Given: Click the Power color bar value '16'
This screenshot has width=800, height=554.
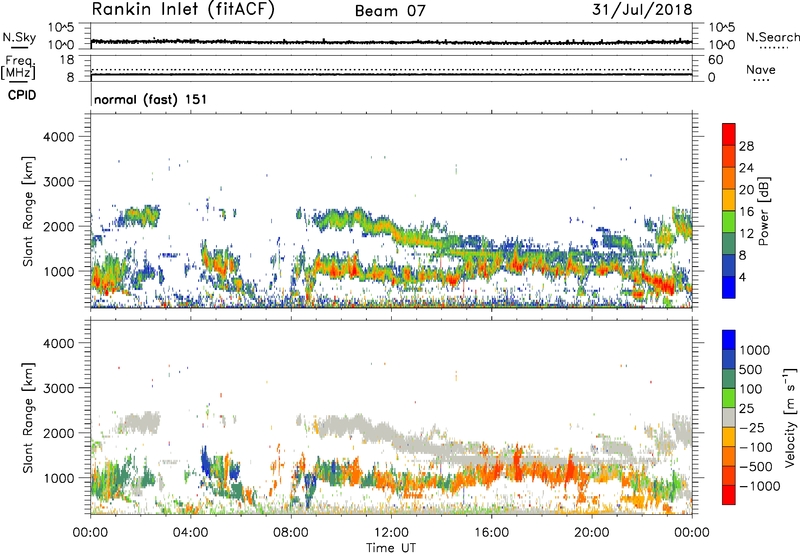Looking at the screenshot, I should [746, 212].
